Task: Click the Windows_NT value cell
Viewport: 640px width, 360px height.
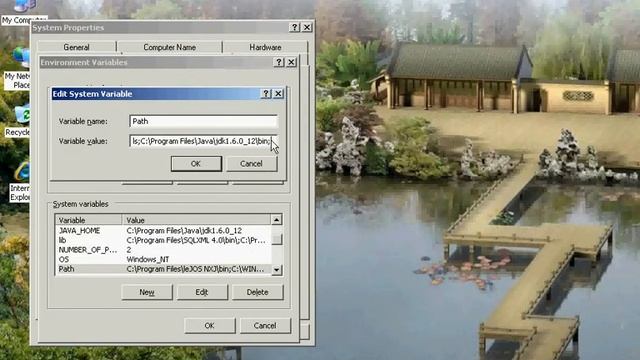Action: point(148,260)
